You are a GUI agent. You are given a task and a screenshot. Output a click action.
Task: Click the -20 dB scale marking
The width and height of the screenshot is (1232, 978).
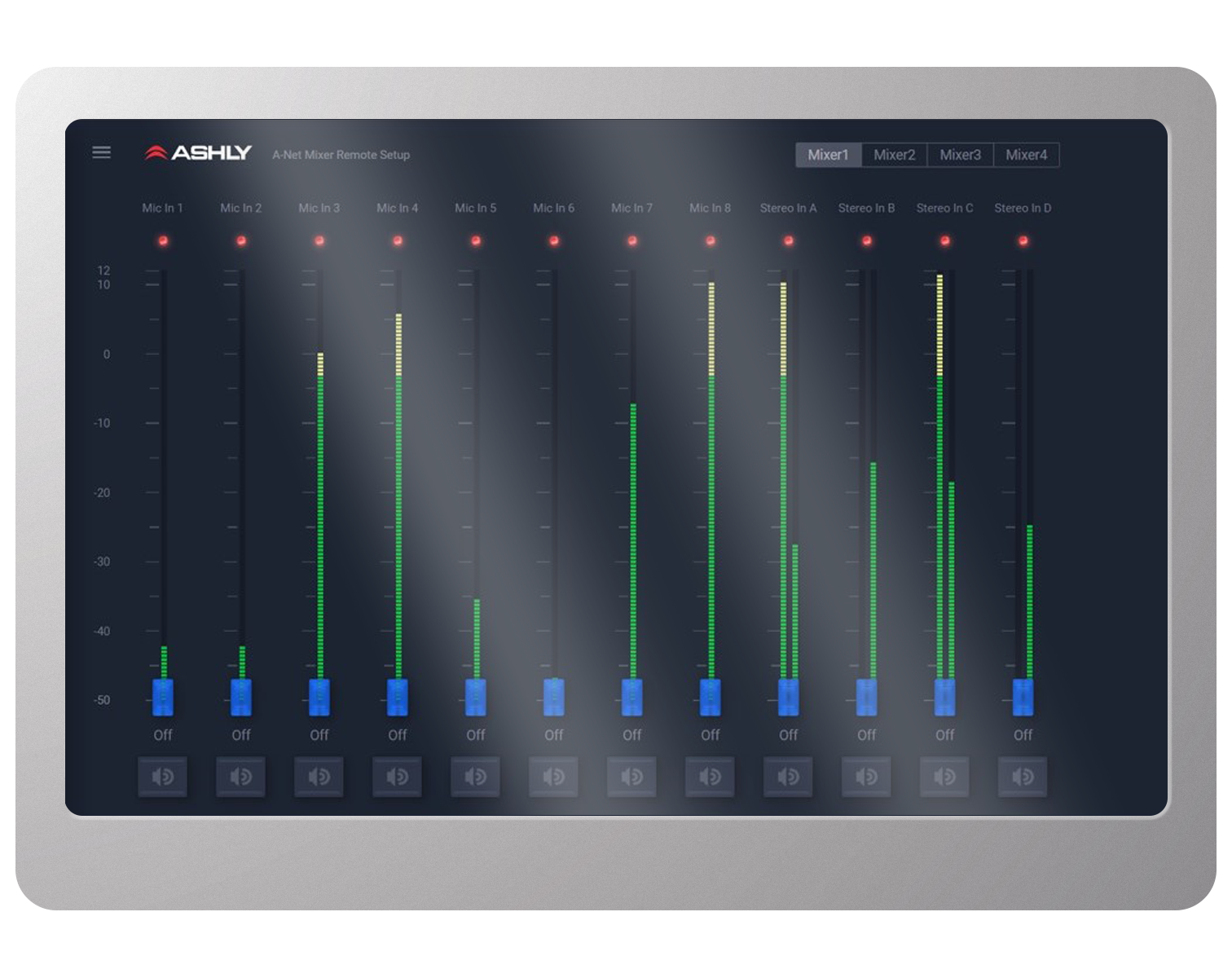[102, 493]
